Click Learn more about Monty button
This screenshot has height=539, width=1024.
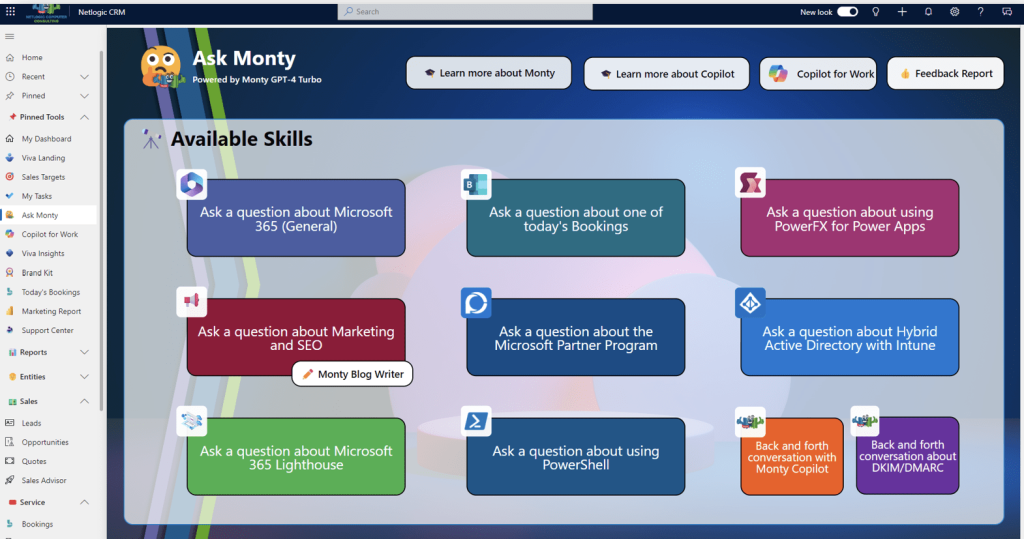click(488, 73)
